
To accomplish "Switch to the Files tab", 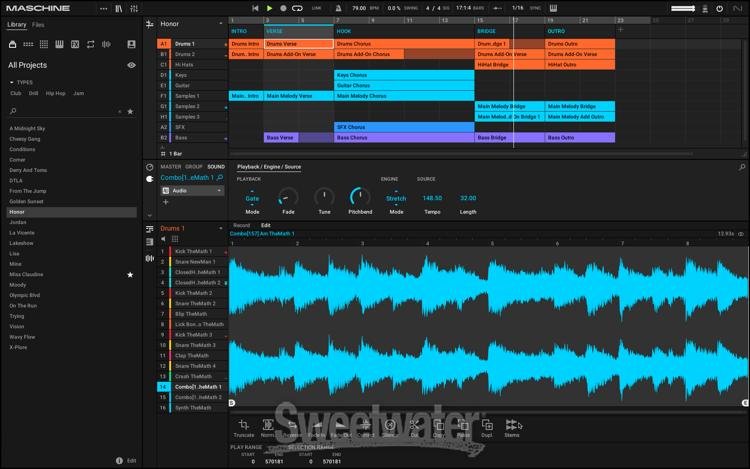I will (38, 24).
